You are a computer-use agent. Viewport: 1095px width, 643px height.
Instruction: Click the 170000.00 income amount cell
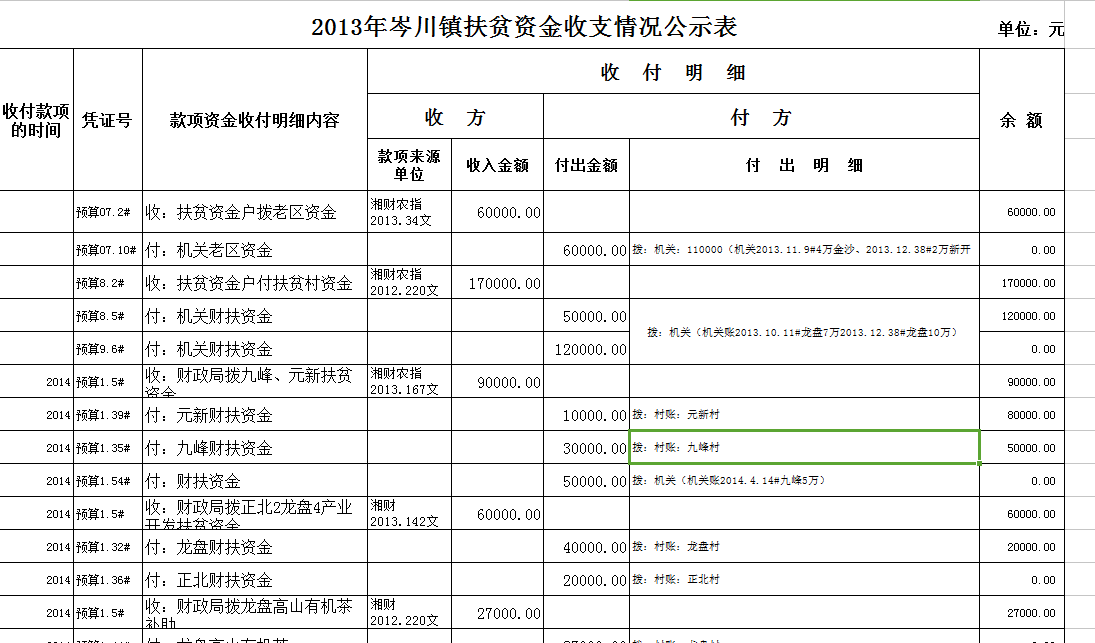click(x=497, y=283)
